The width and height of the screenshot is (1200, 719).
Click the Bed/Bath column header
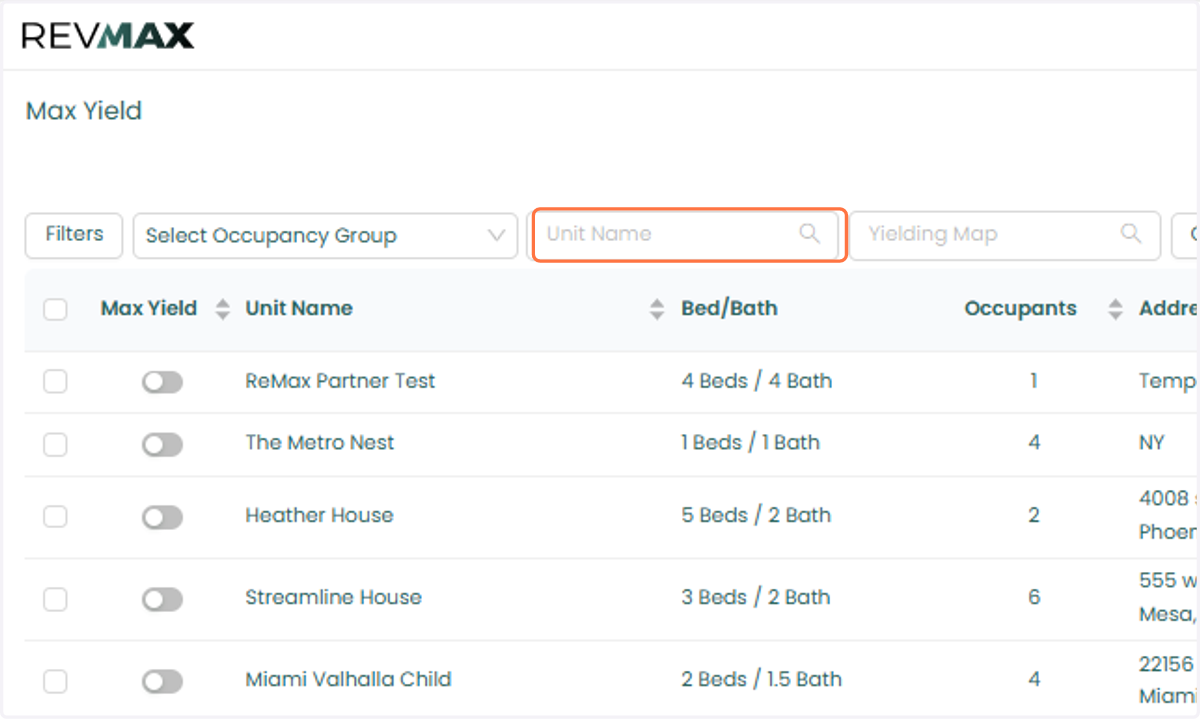[x=729, y=308]
